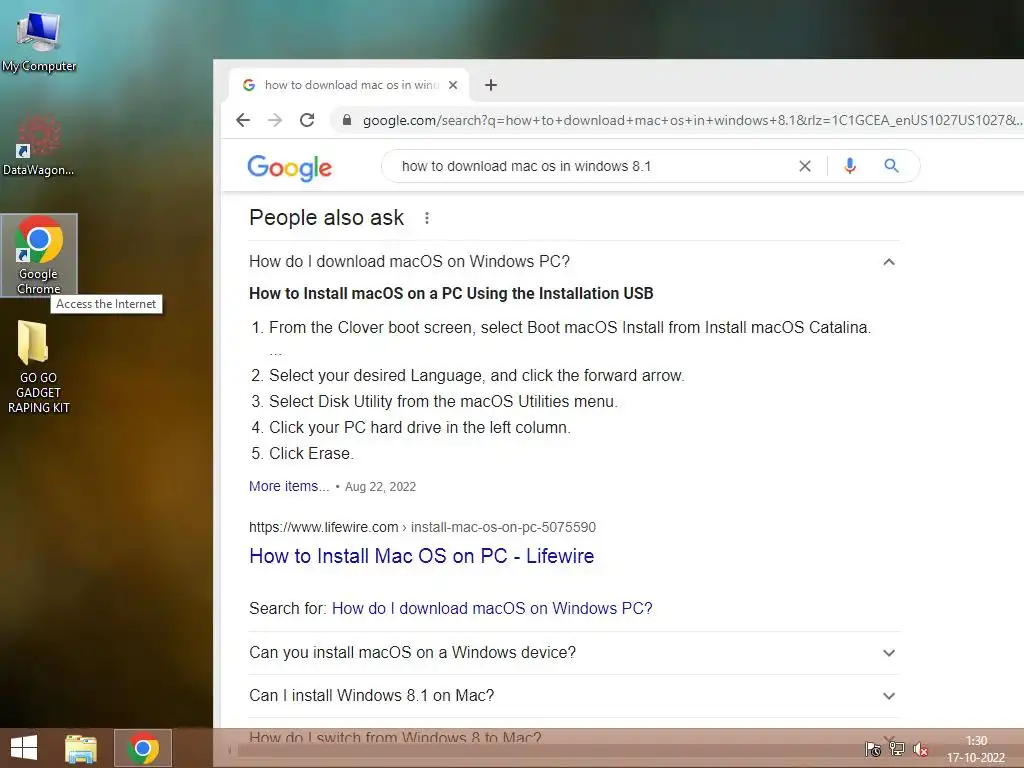This screenshot has width=1024, height=768.
Task: Click the 'People also ask' heading
Action: (x=327, y=217)
